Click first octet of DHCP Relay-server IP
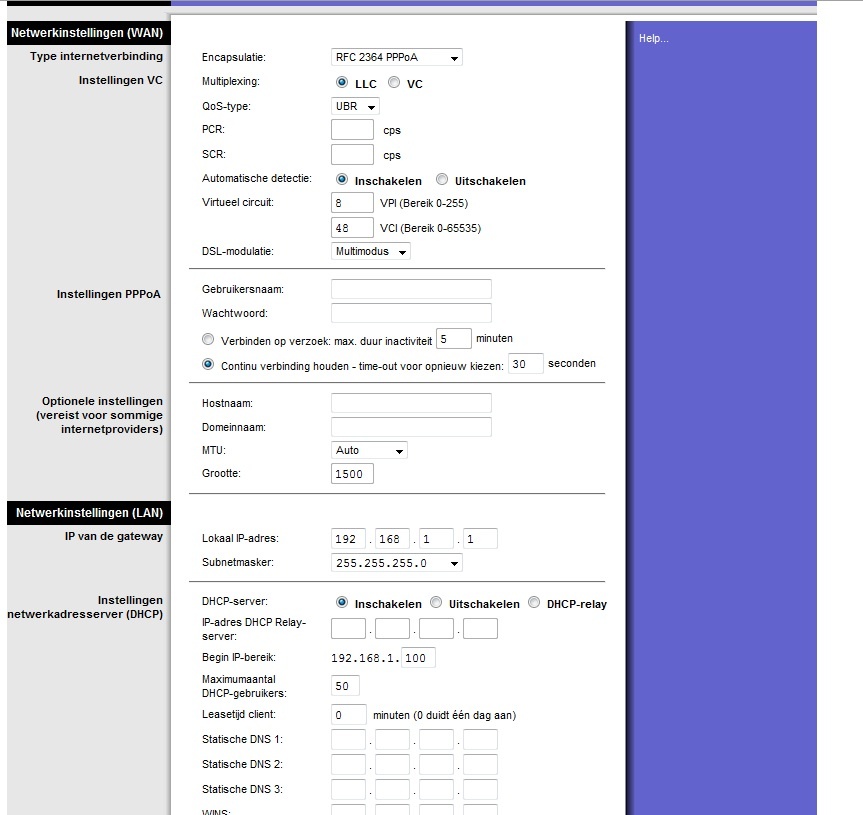 coord(348,628)
